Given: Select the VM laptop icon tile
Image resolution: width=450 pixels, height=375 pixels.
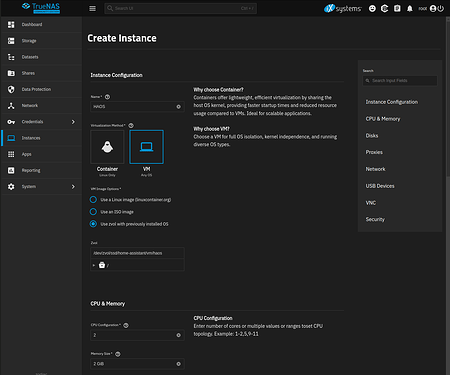Looking at the screenshot, I should point(146,147).
